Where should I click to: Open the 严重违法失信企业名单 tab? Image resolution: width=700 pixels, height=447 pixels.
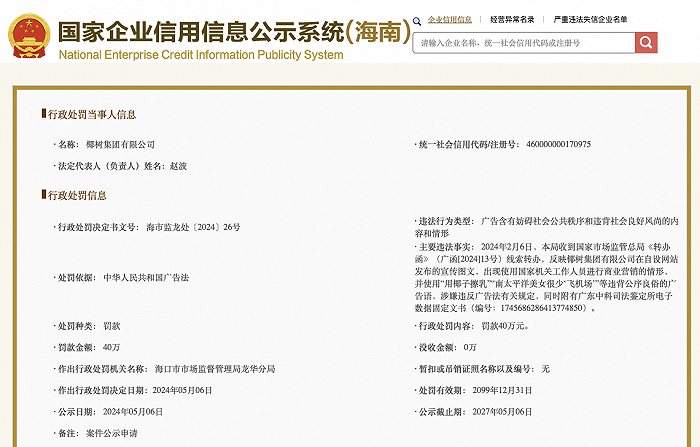pyautogui.click(x=590, y=20)
